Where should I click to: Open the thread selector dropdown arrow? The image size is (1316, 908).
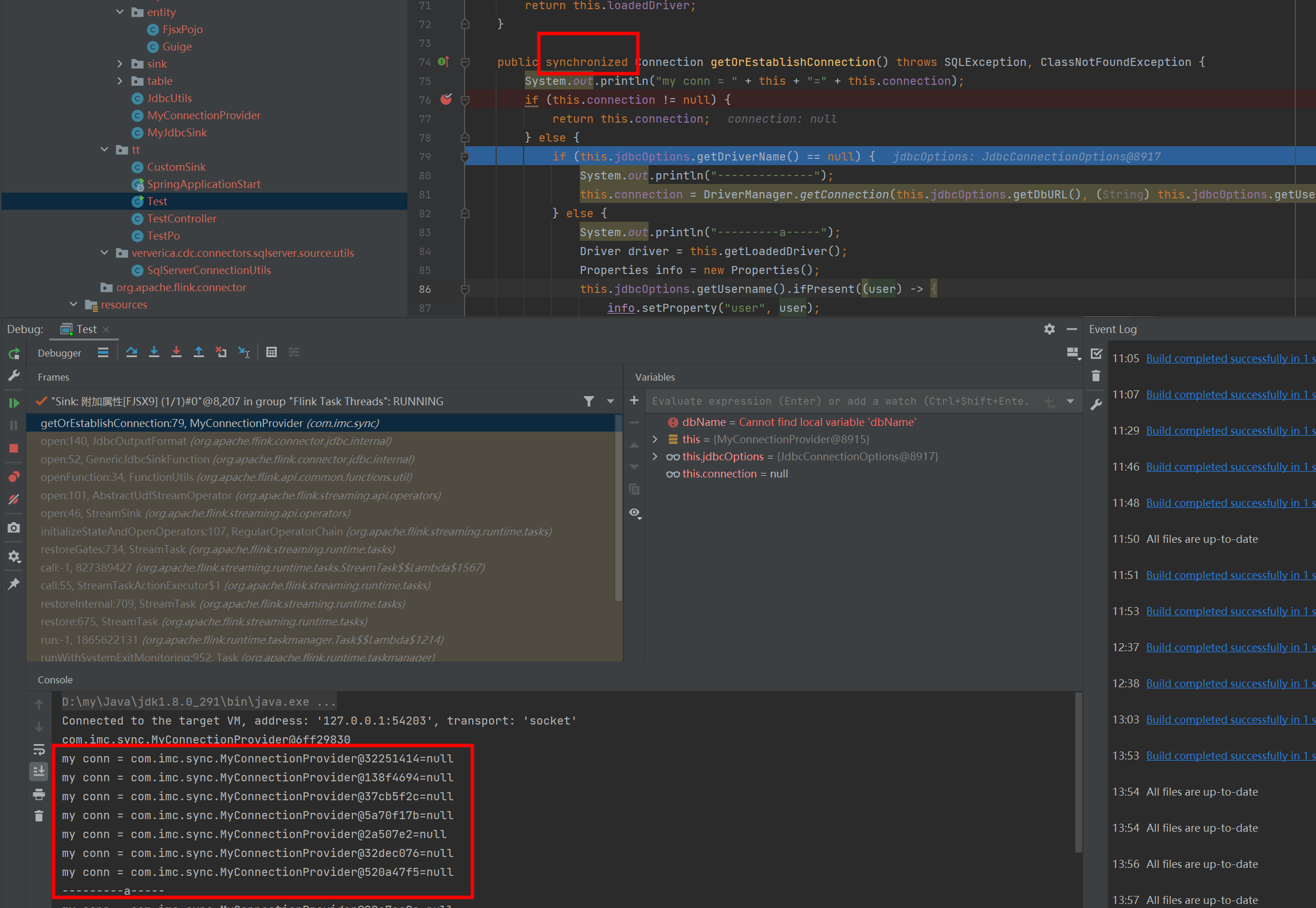point(610,401)
